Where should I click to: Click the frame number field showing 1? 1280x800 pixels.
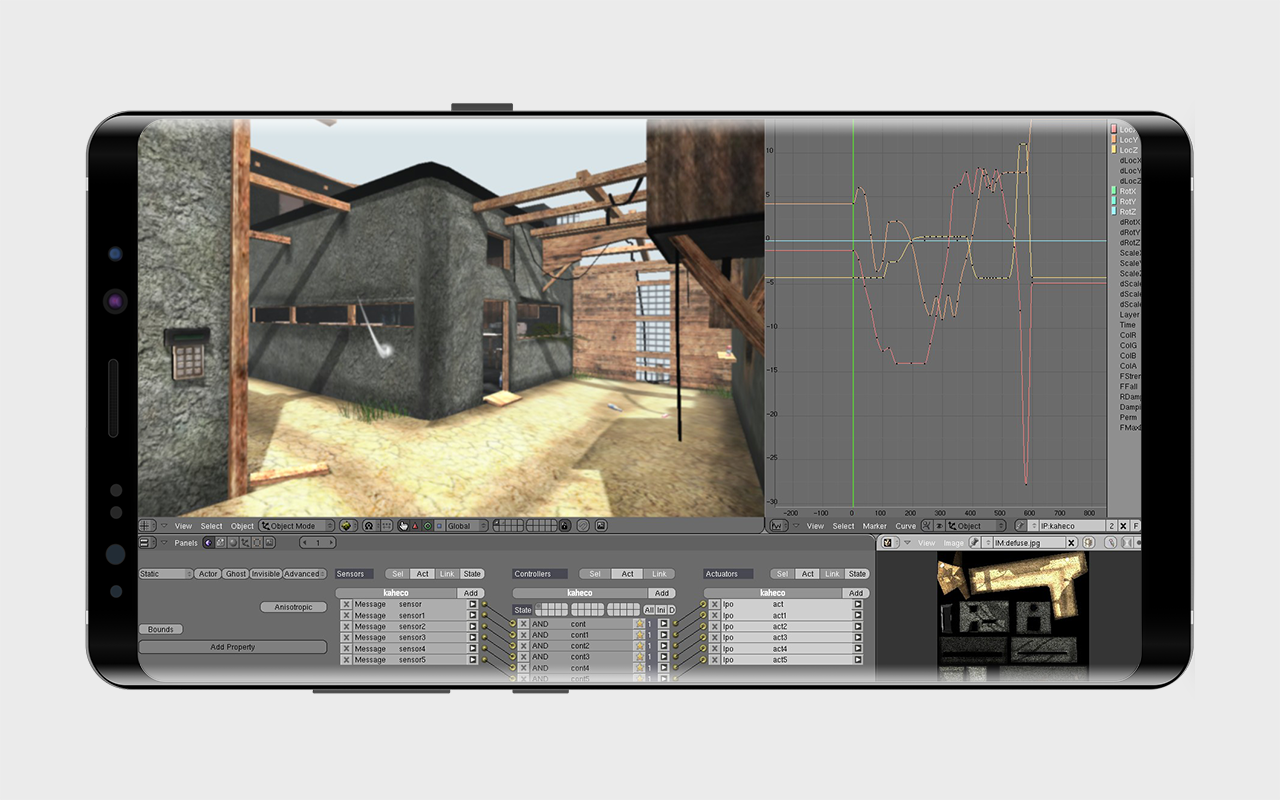[318, 543]
